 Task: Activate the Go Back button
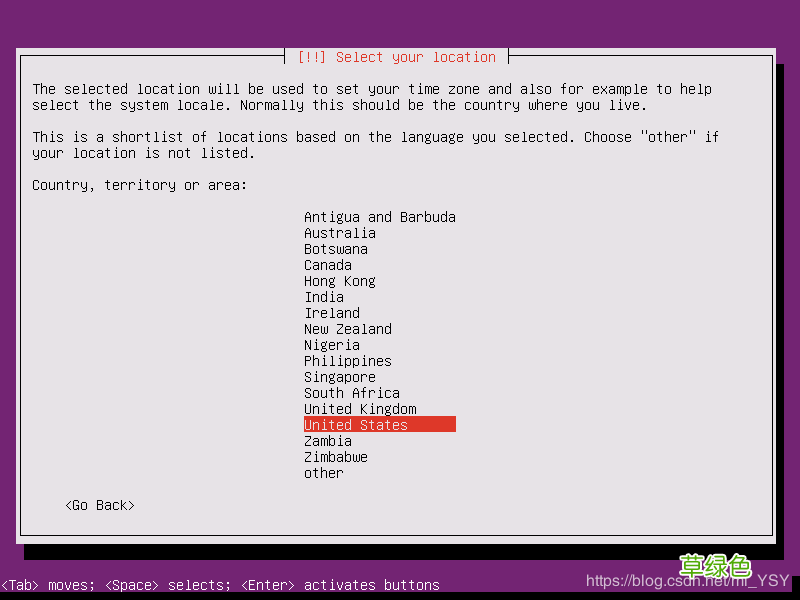pos(100,505)
